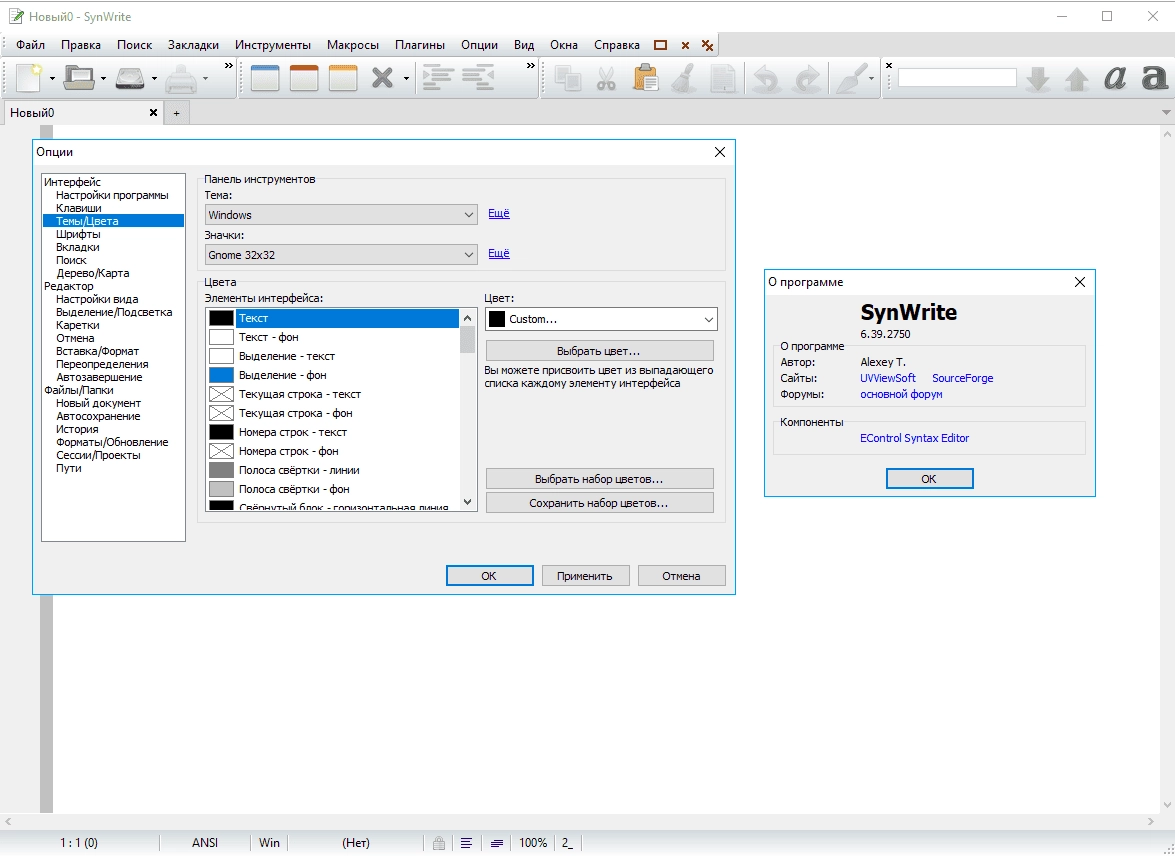Select Номера строк - текст black swatch
The width and height of the screenshot is (1175, 856).
(221, 432)
